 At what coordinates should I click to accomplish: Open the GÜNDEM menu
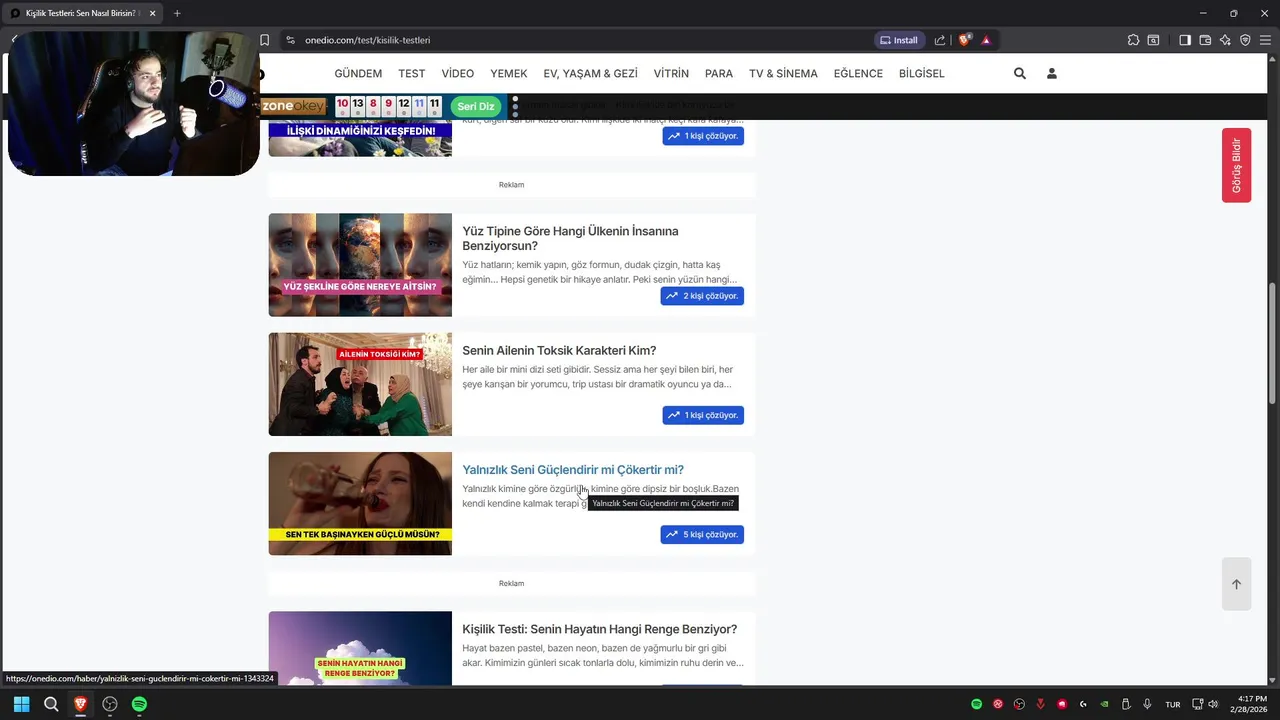point(358,73)
